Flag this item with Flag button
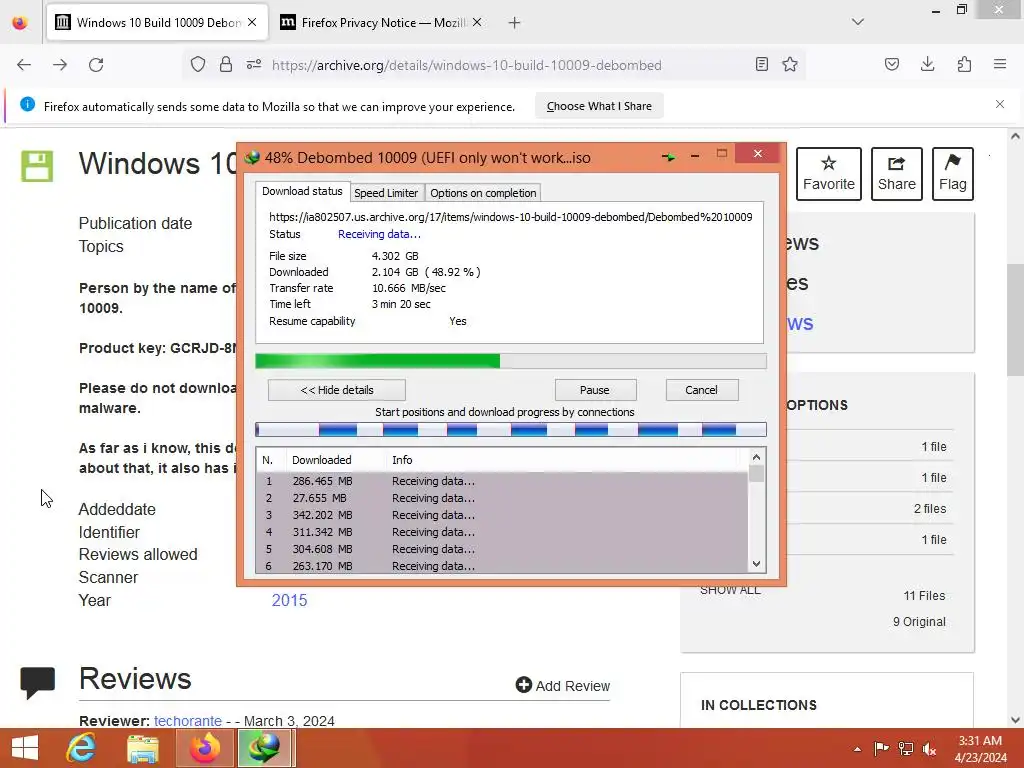 click(953, 174)
